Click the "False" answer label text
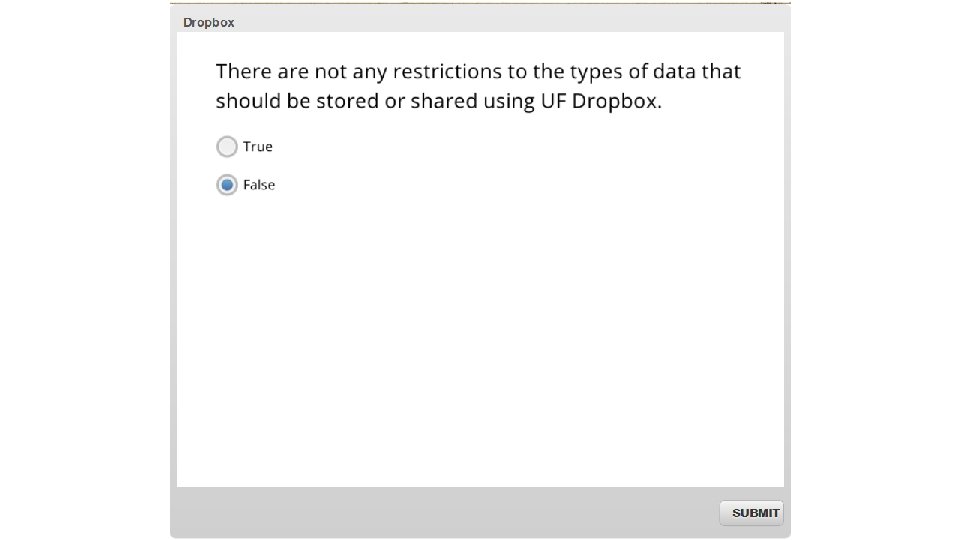 click(258, 185)
